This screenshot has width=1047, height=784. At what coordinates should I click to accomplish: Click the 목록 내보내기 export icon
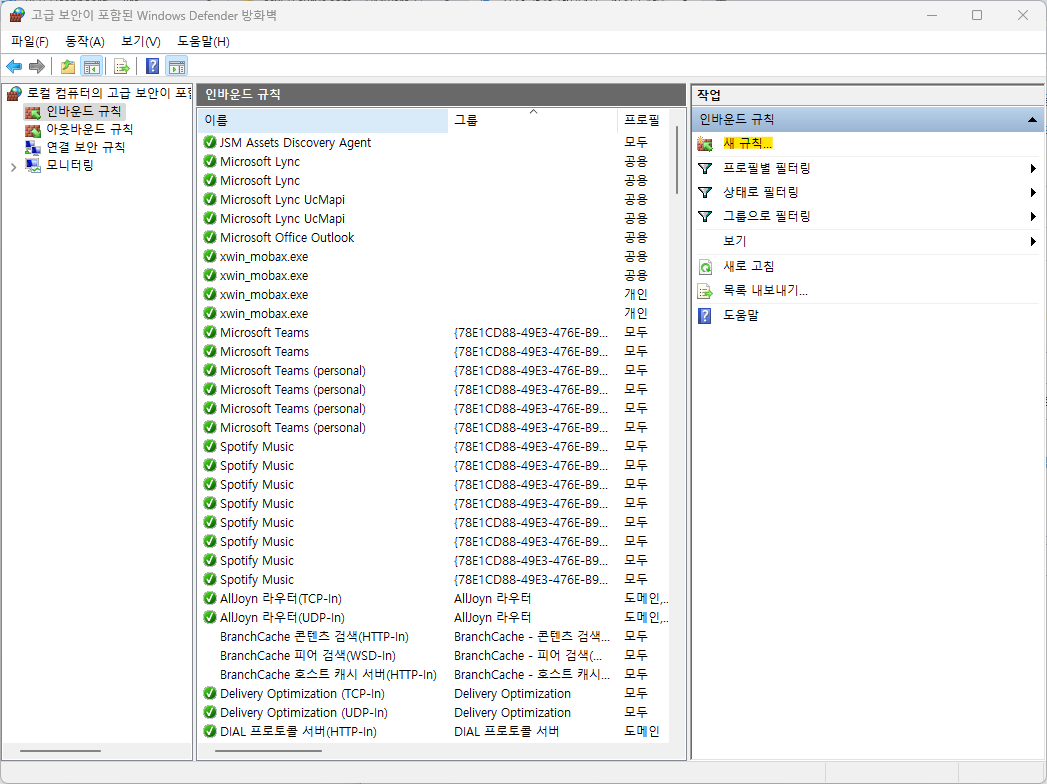[705, 291]
